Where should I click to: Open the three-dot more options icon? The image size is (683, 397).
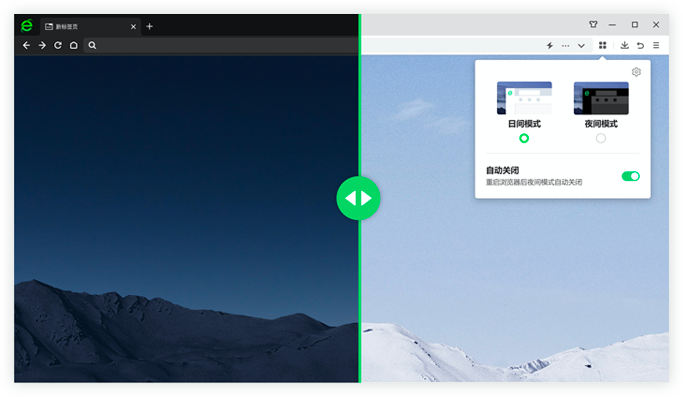pos(565,46)
